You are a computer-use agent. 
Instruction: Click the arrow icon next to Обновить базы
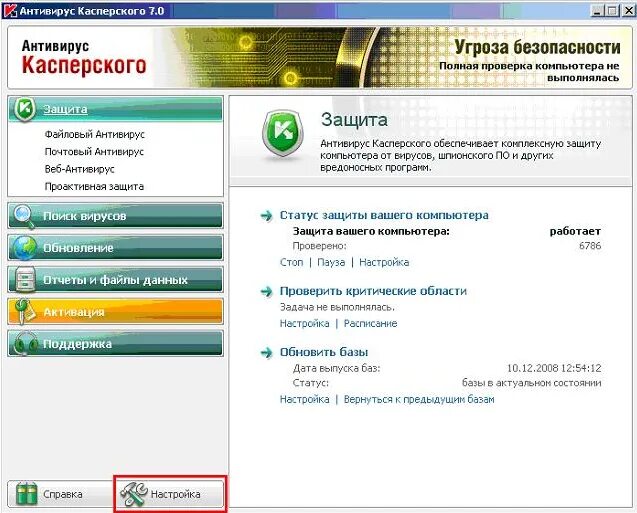click(x=266, y=352)
